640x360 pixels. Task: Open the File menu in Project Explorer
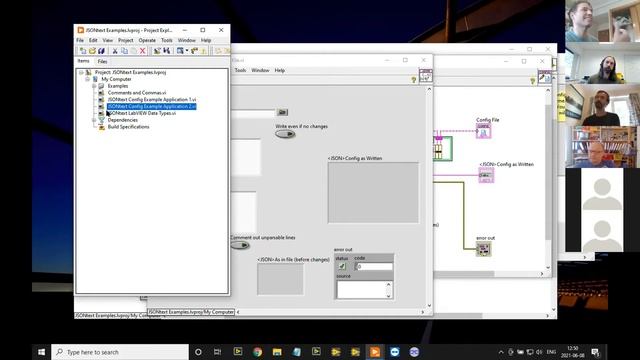[x=80, y=40]
